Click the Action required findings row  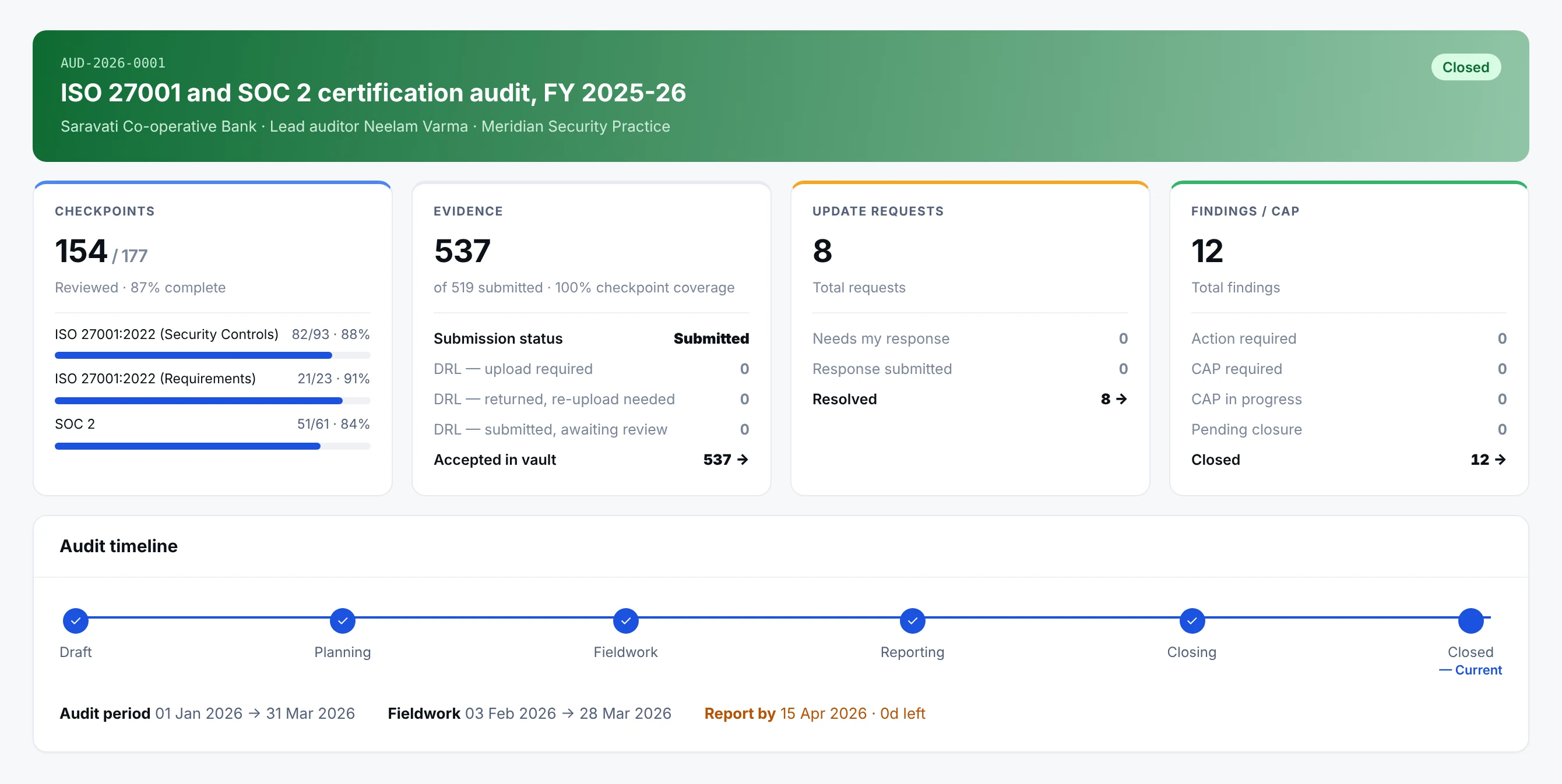pyautogui.click(x=1349, y=338)
